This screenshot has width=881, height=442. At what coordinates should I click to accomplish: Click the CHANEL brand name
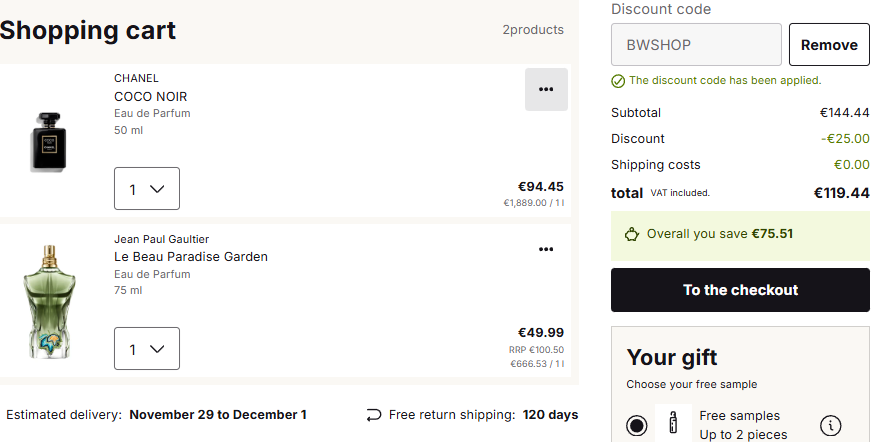point(136,78)
